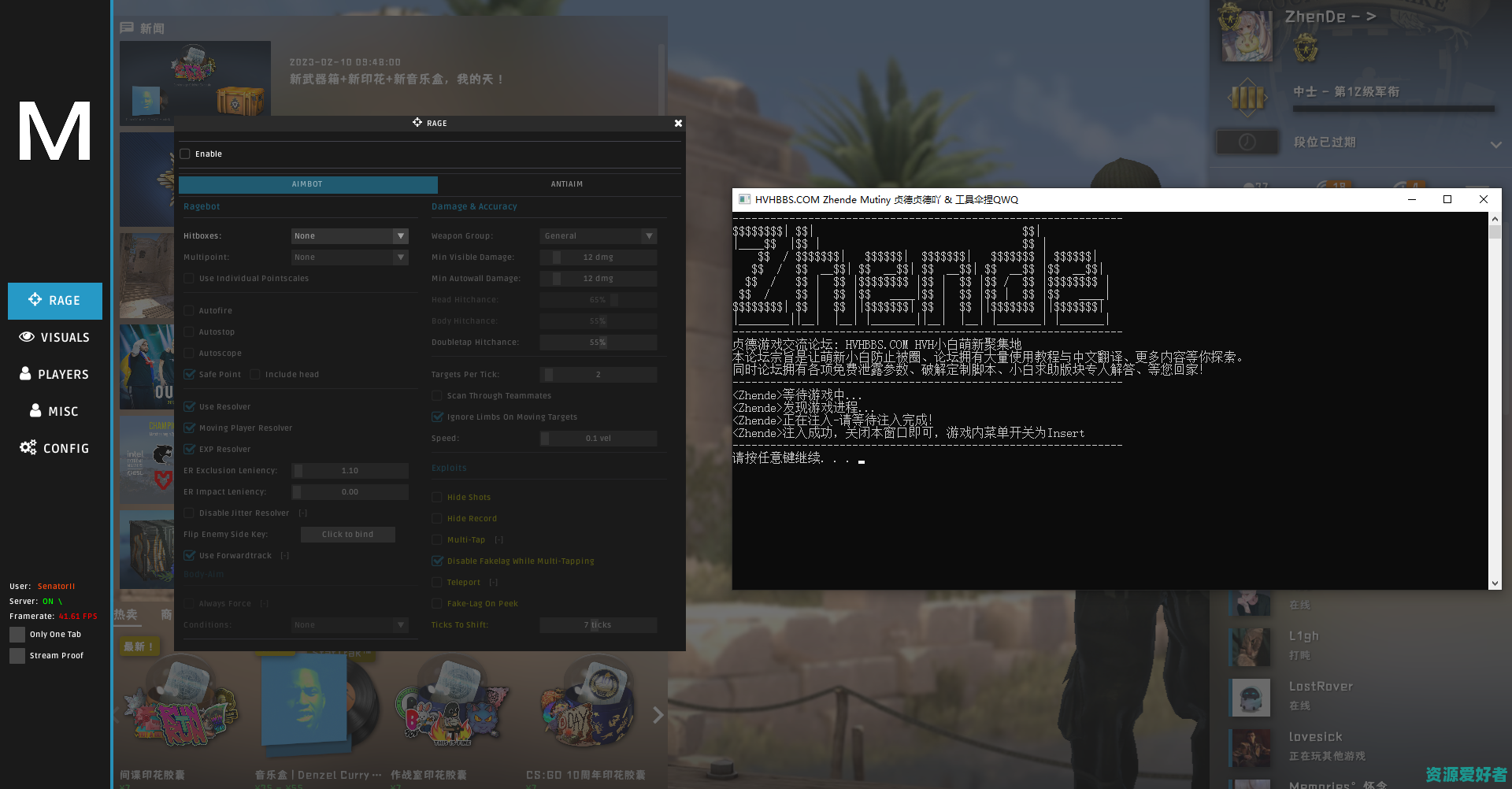The width and height of the screenshot is (1512, 789).
Task: Open the PLAYERS section icon
Action: (24, 374)
